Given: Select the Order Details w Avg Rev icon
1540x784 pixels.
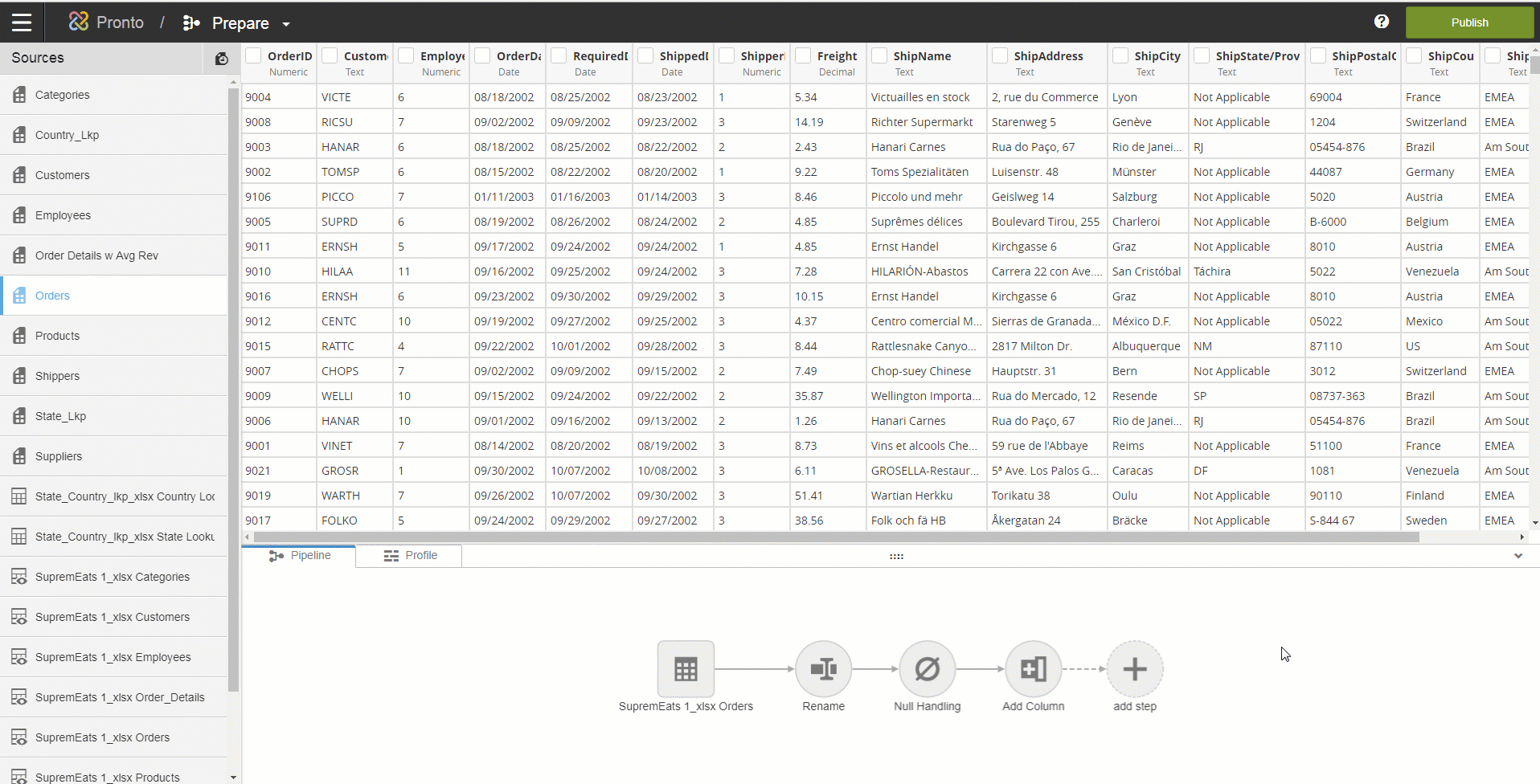Looking at the screenshot, I should click(19, 255).
